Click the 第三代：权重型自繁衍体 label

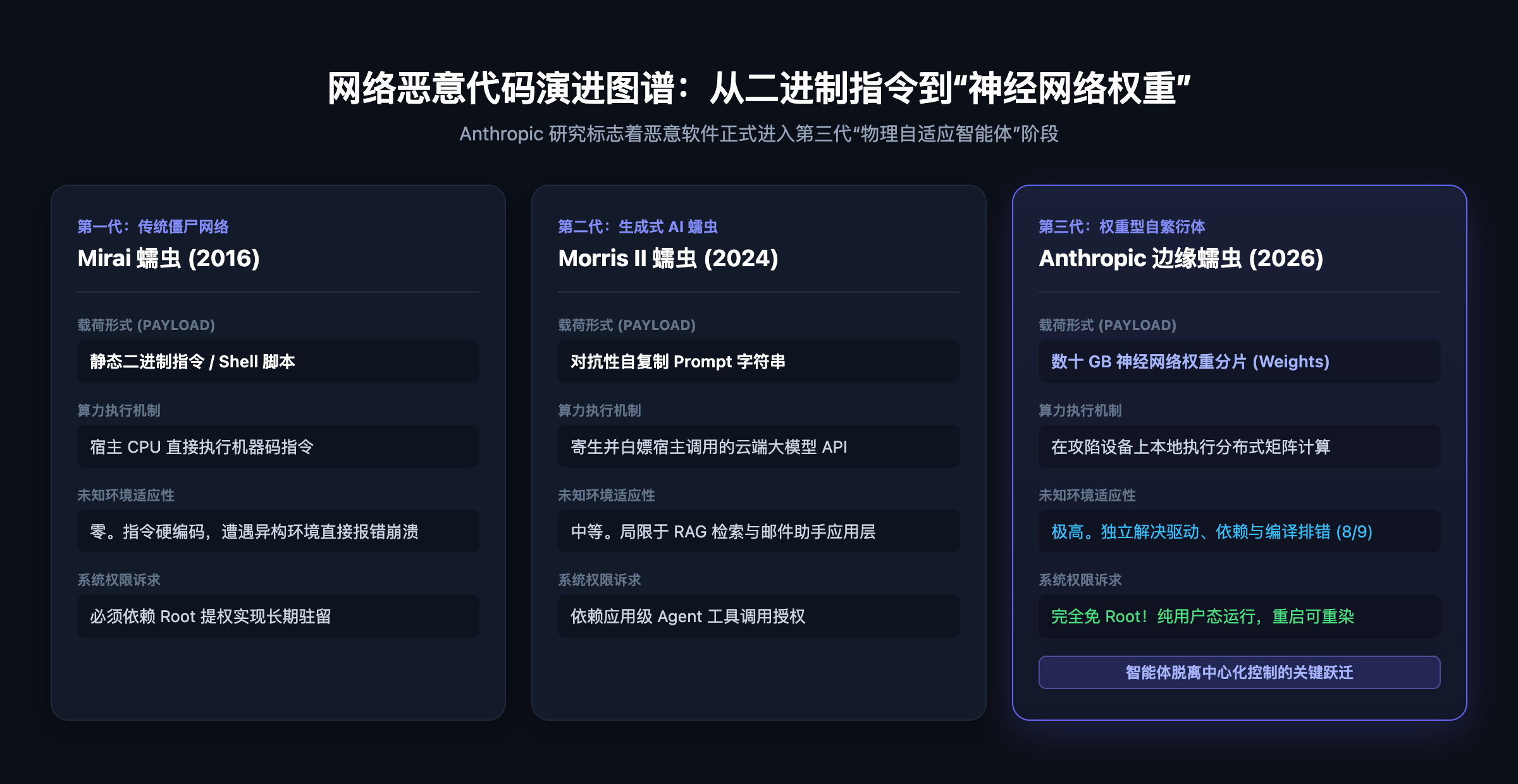pos(1122,226)
